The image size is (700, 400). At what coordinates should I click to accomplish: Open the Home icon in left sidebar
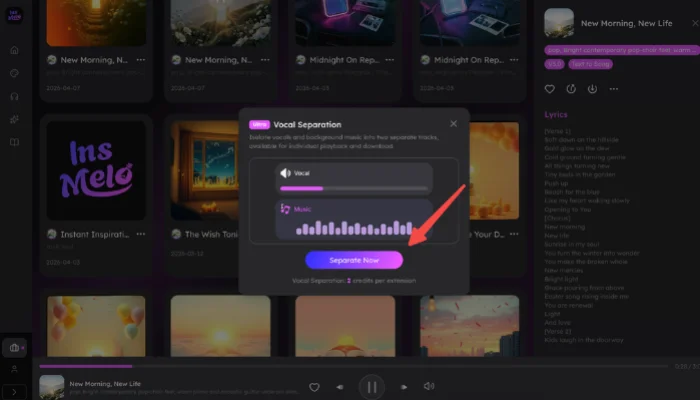click(14, 50)
